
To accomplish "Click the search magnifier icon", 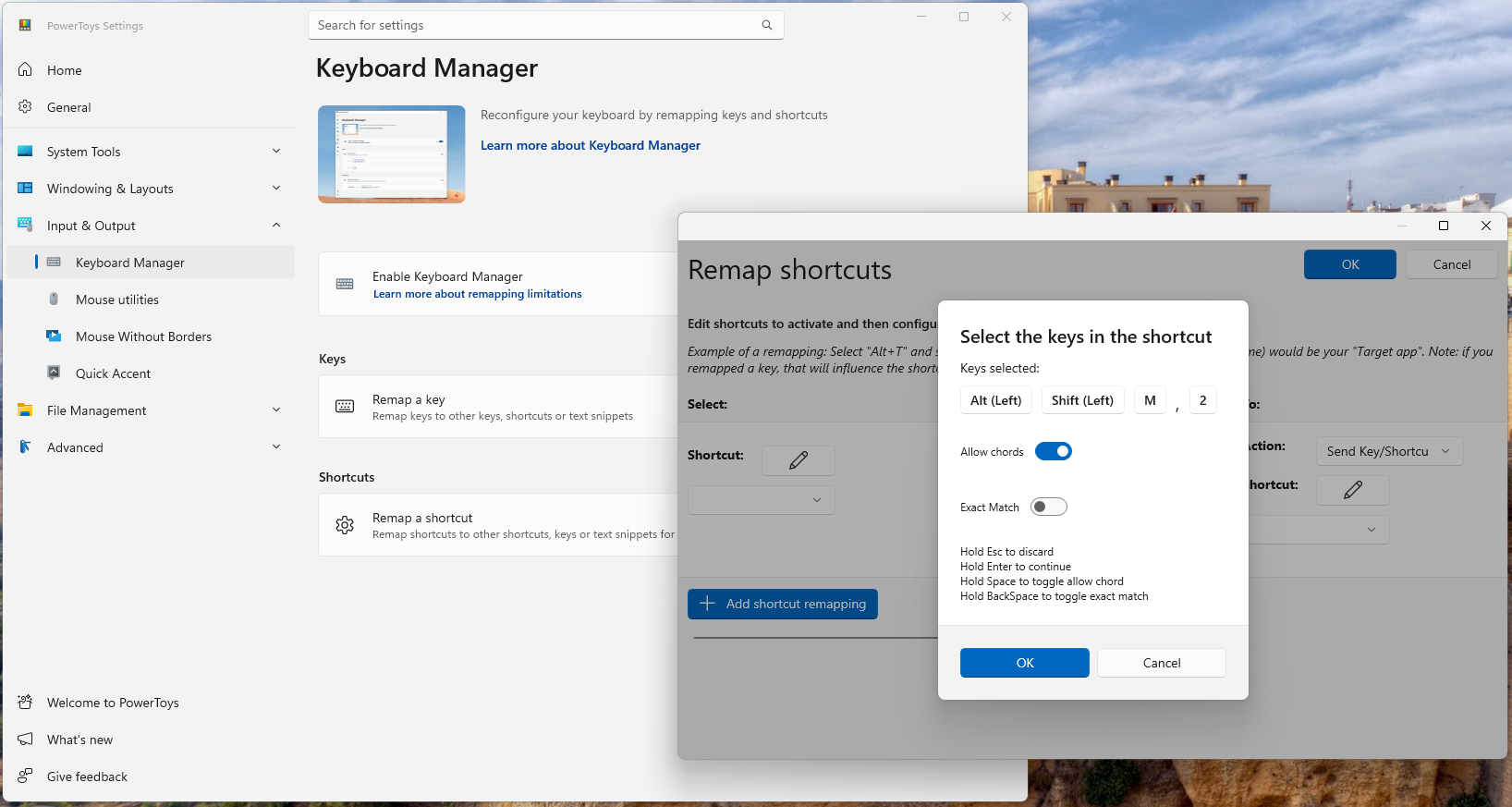I will [x=766, y=26].
